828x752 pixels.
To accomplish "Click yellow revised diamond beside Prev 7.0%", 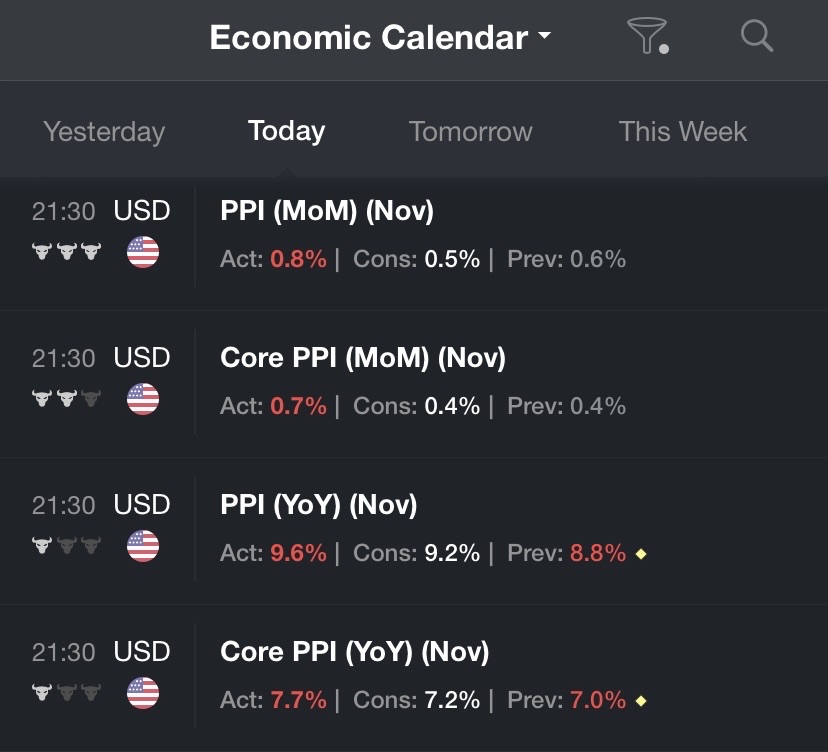I will click(x=641, y=701).
